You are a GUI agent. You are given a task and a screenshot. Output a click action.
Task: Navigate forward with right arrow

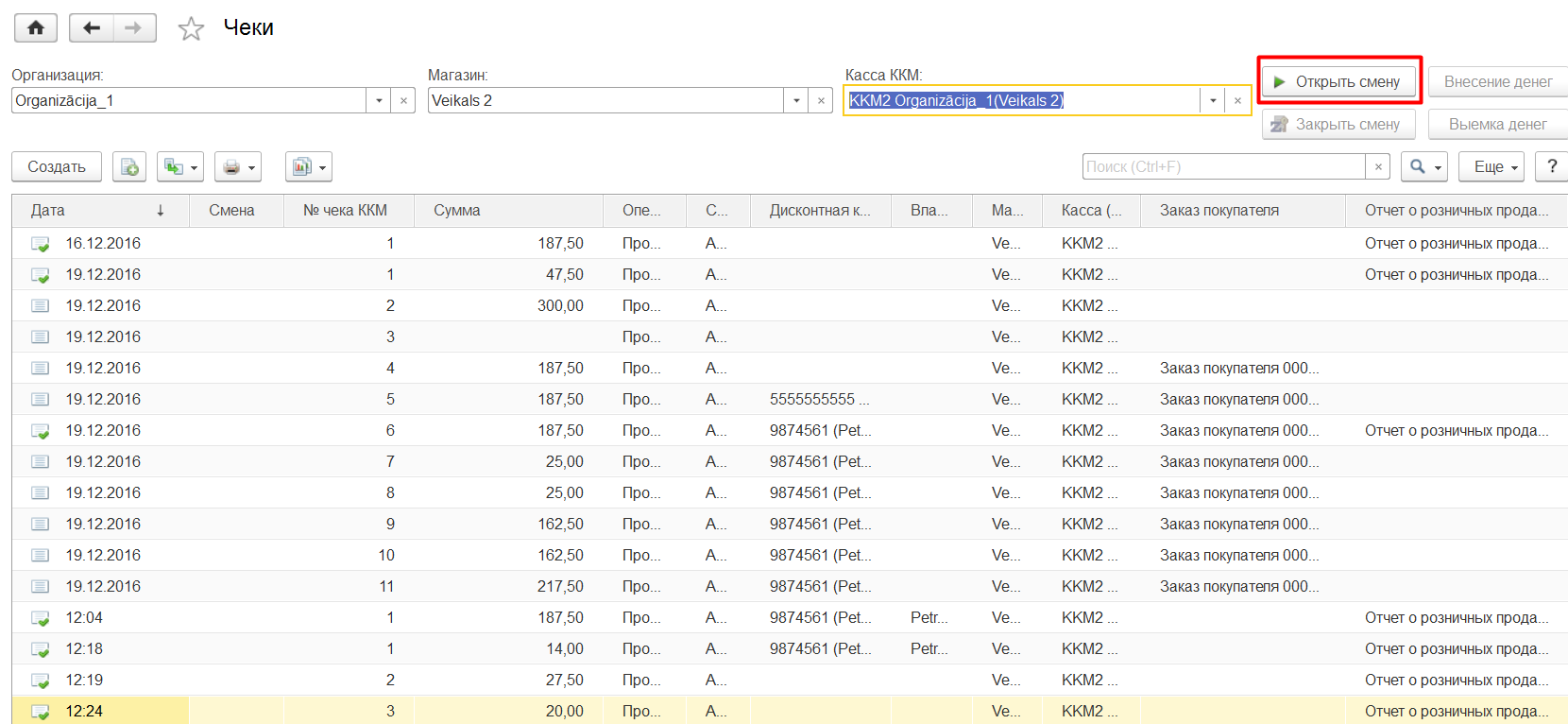tap(134, 28)
